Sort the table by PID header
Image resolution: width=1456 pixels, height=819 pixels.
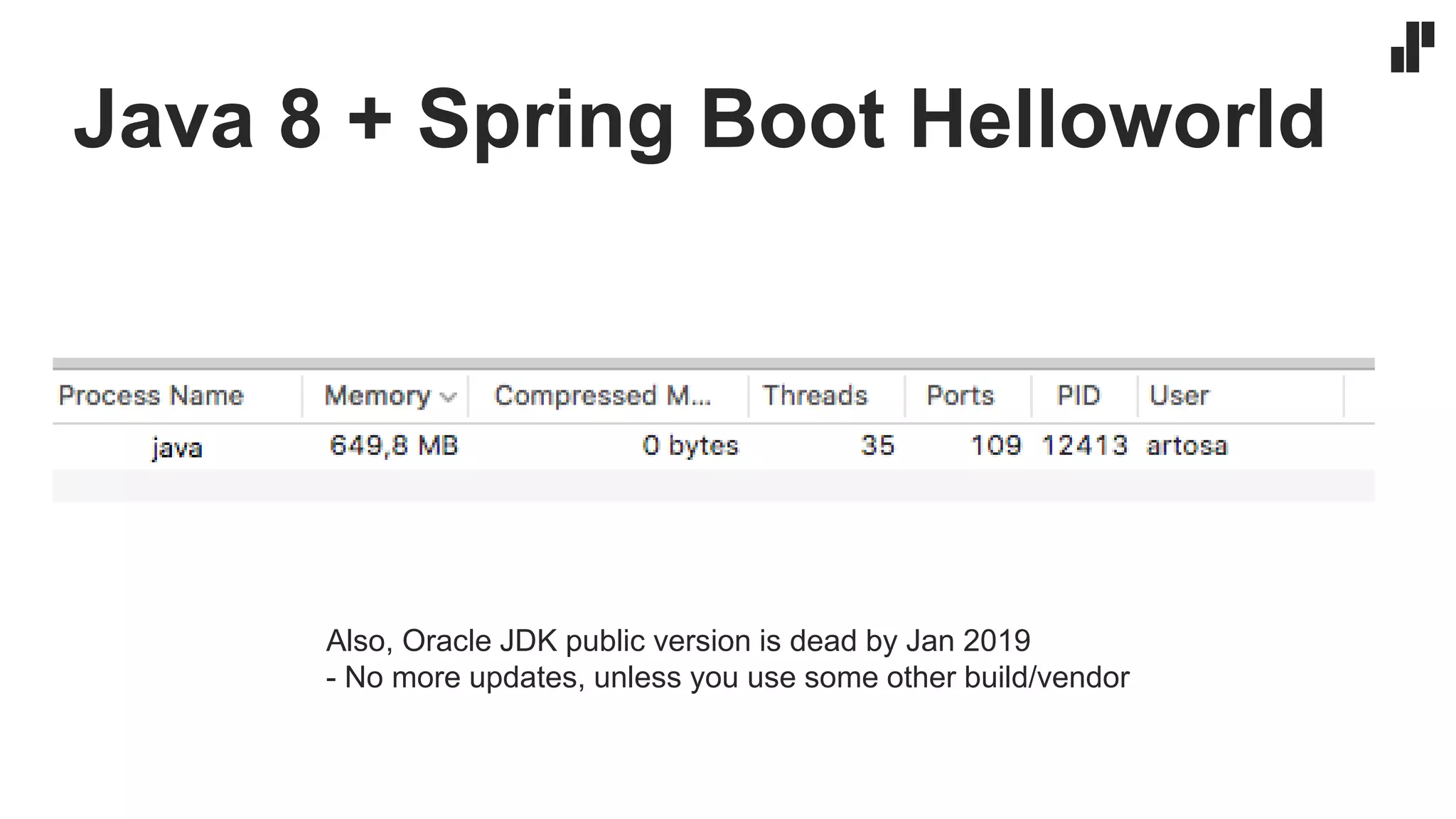point(1078,395)
